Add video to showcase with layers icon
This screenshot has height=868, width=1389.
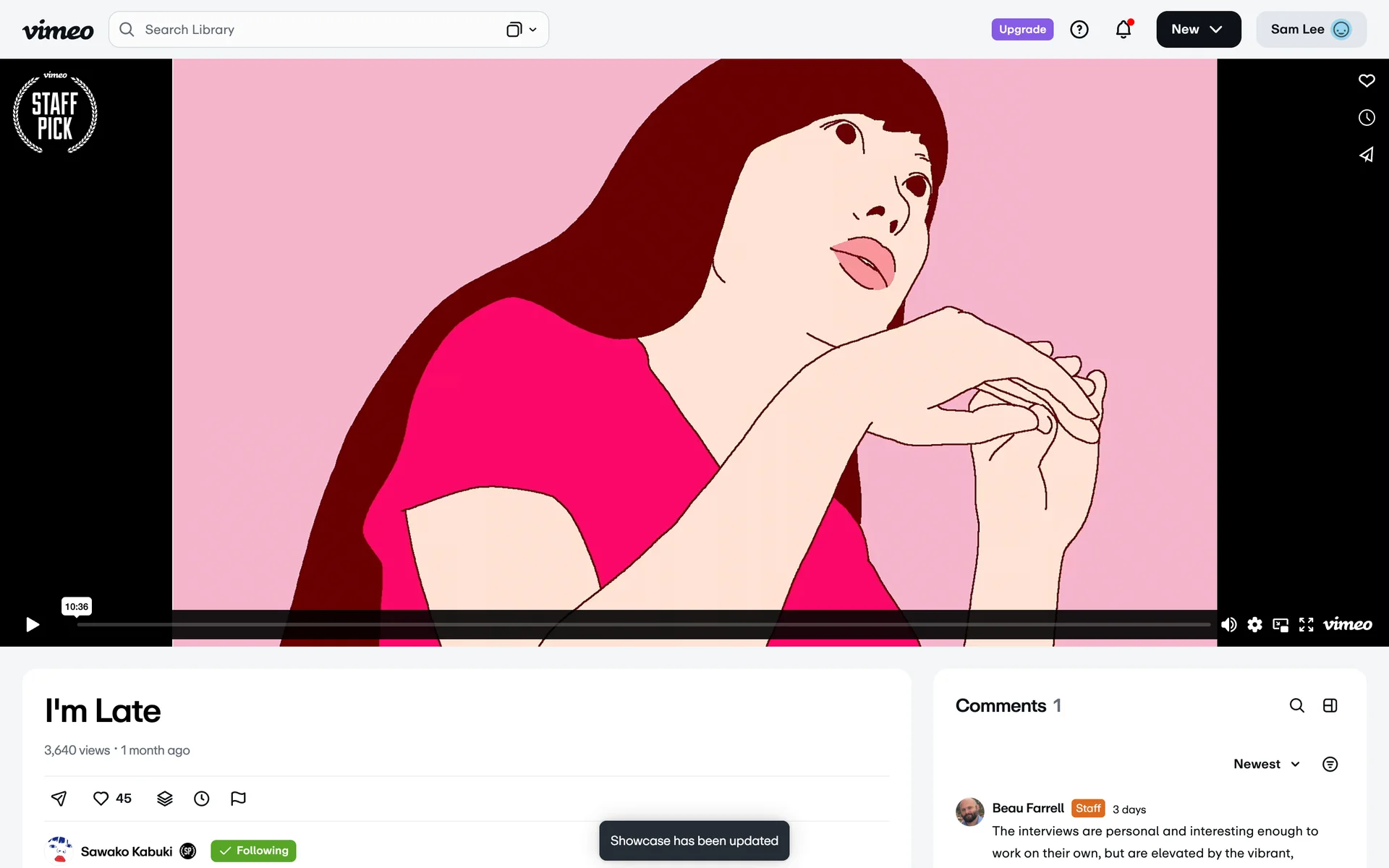coord(165,798)
